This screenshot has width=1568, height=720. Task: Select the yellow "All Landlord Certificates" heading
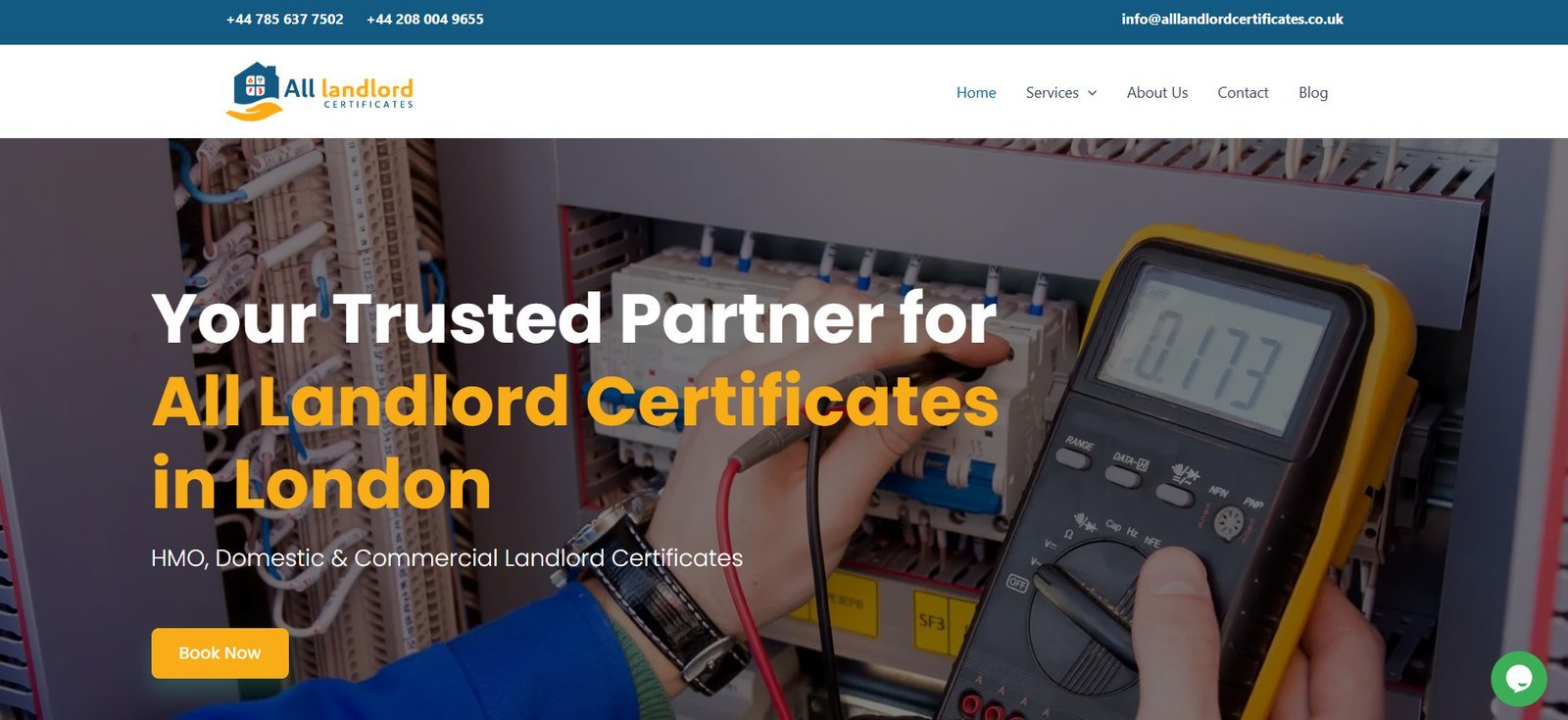[574, 402]
